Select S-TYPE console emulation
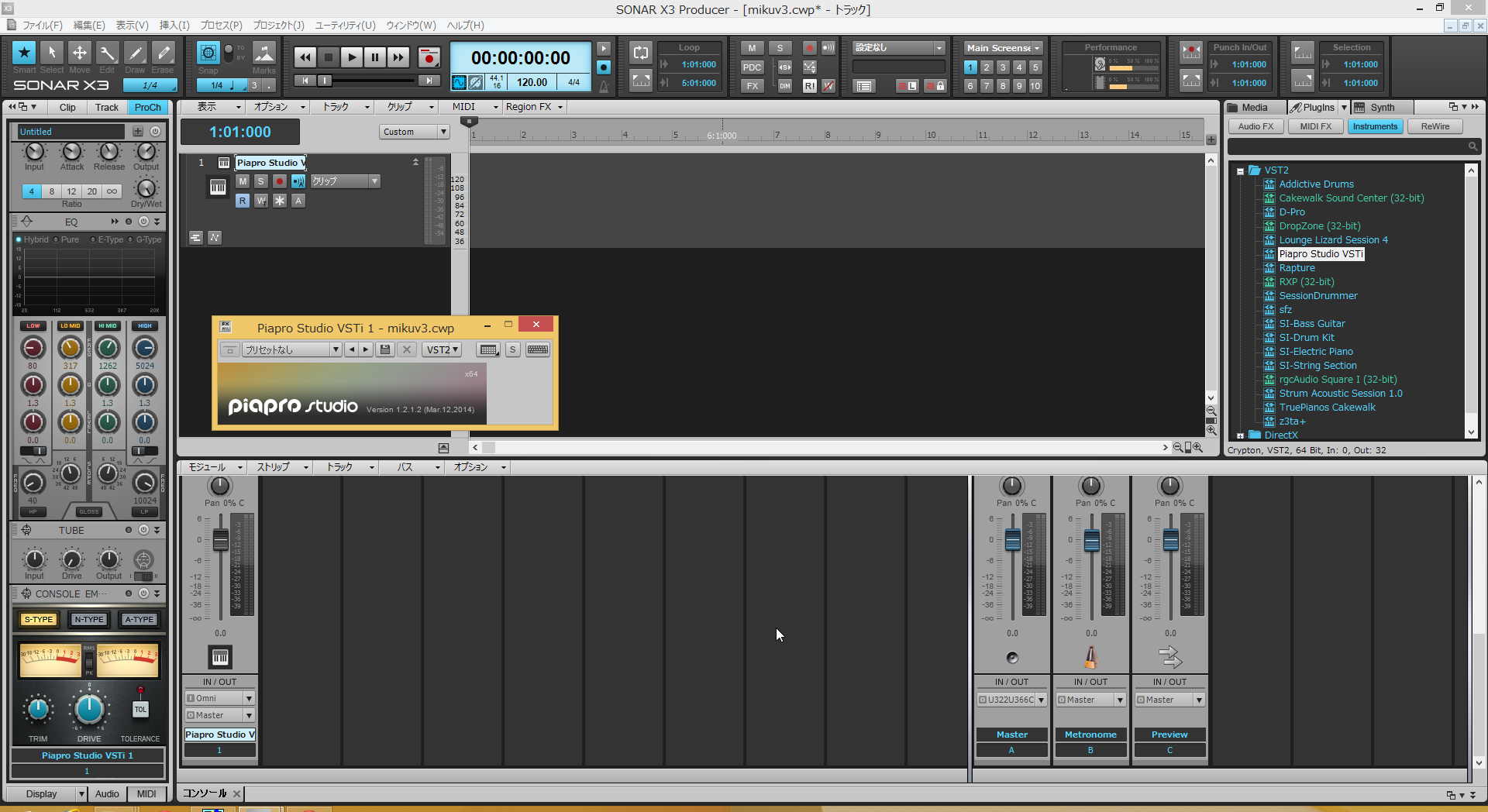 point(39,620)
